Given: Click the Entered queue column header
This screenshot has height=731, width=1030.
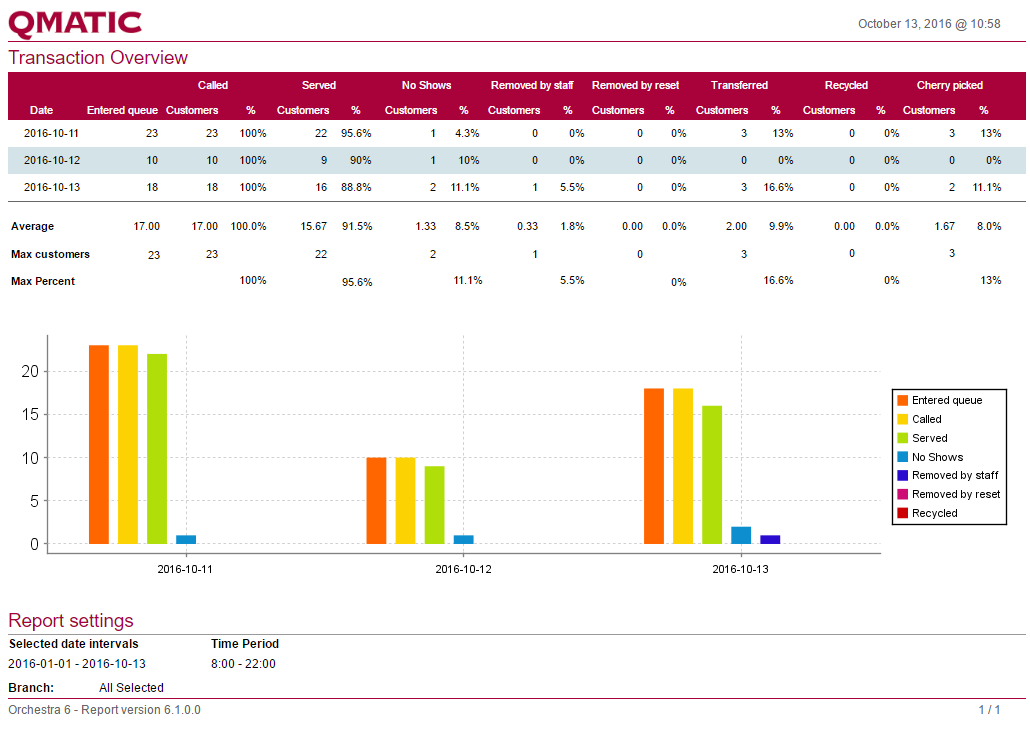Looking at the screenshot, I should (x=122, y=110).
